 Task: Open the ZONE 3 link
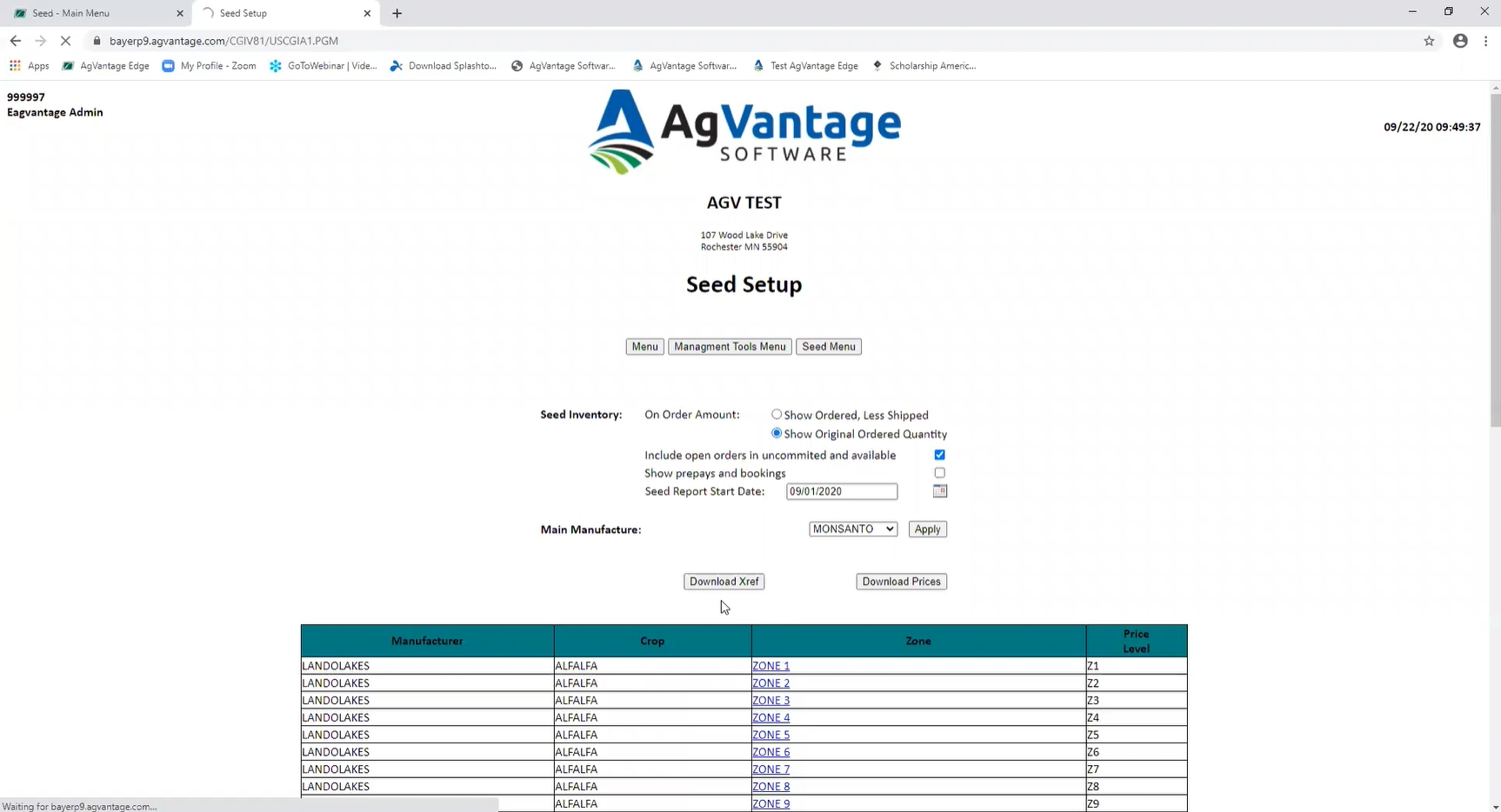point(771,701)
